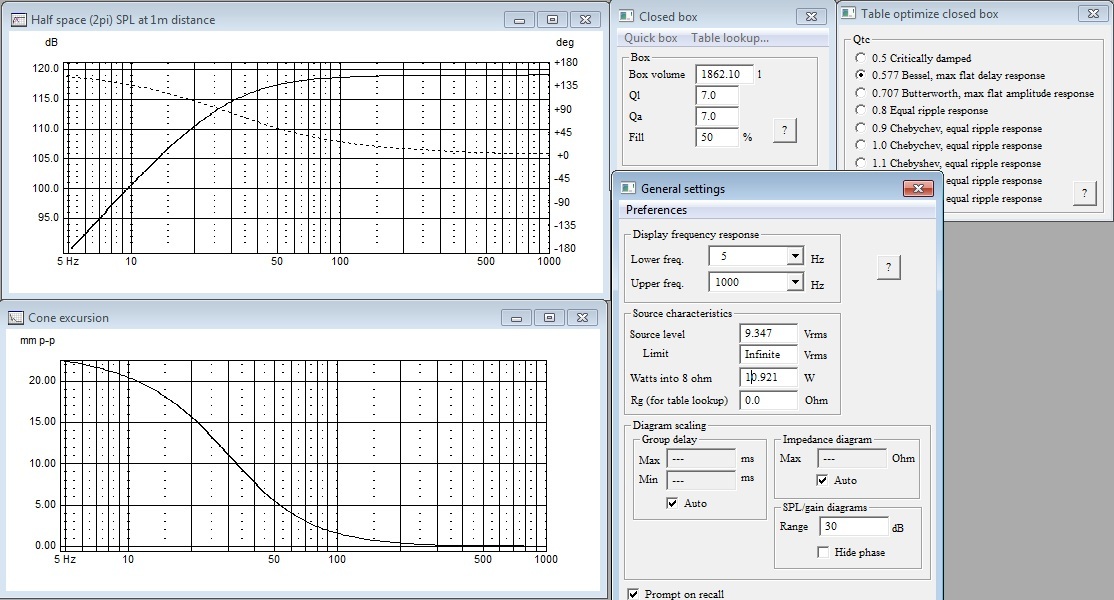This screenshot has width=1114, height=600.
Task: Click the Box volume input field
Action: click(x=724, y=74)
